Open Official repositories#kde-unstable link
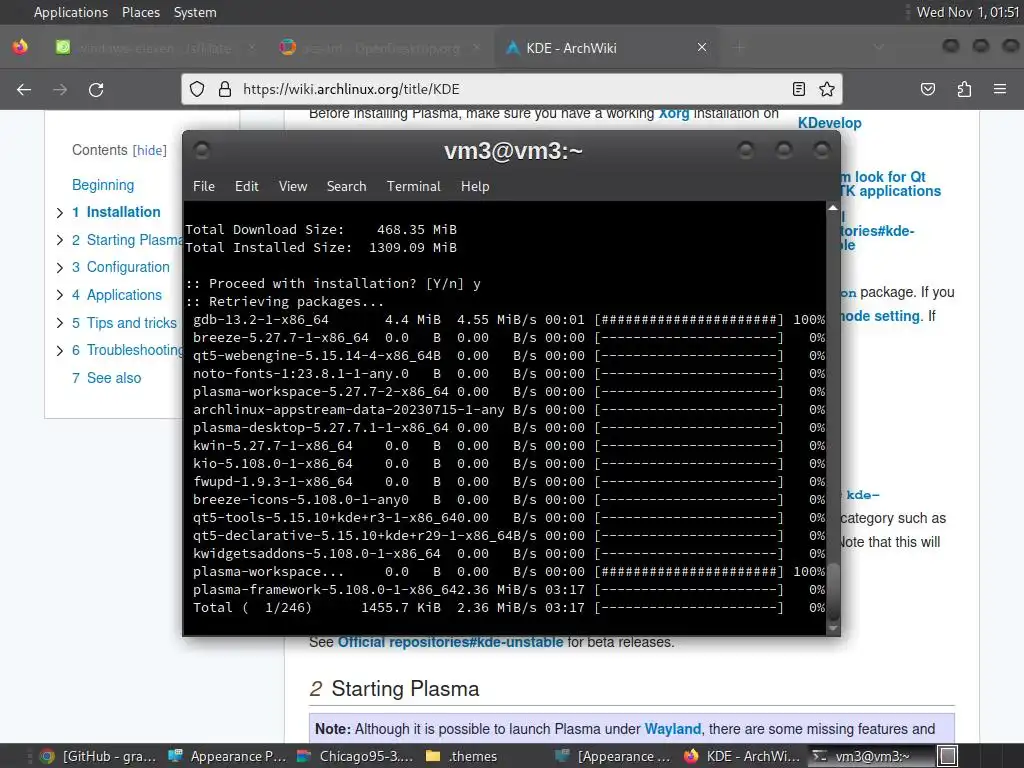This screenshot has width=1024, height=768. click(450, 642)
